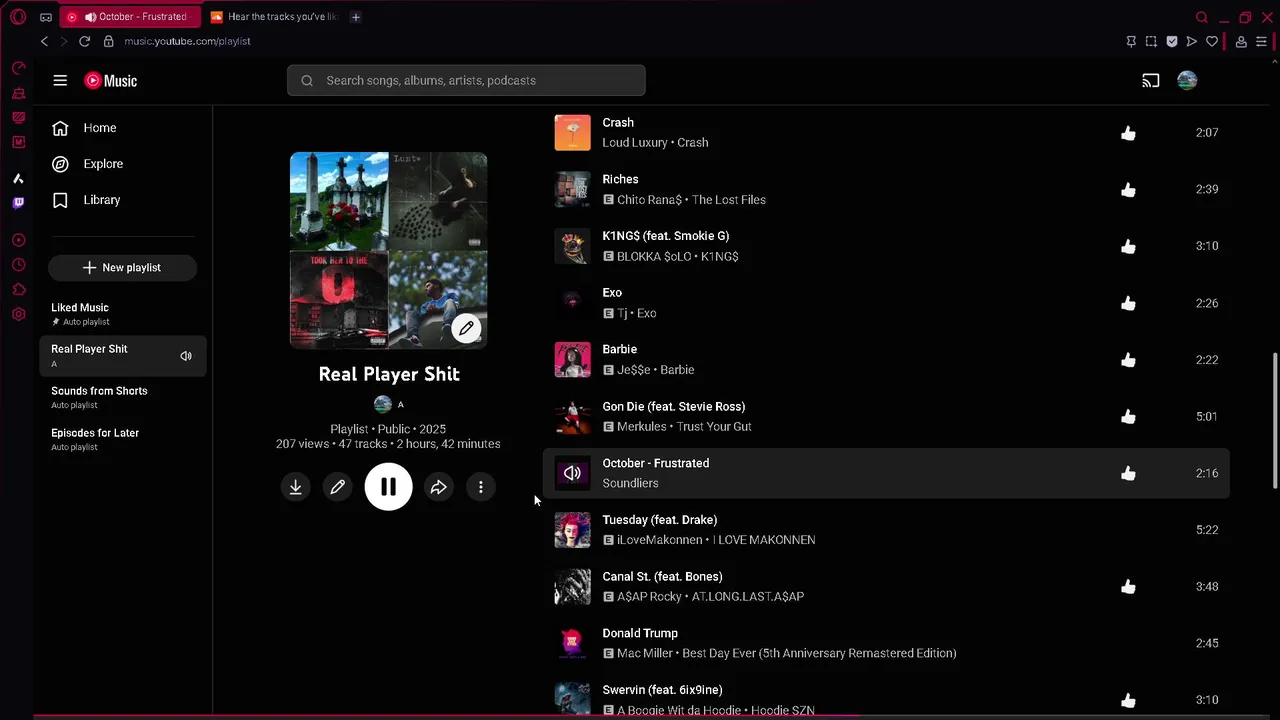Click the Donald Trump song title
This screenshot has width=1280, height=720.
640,633
